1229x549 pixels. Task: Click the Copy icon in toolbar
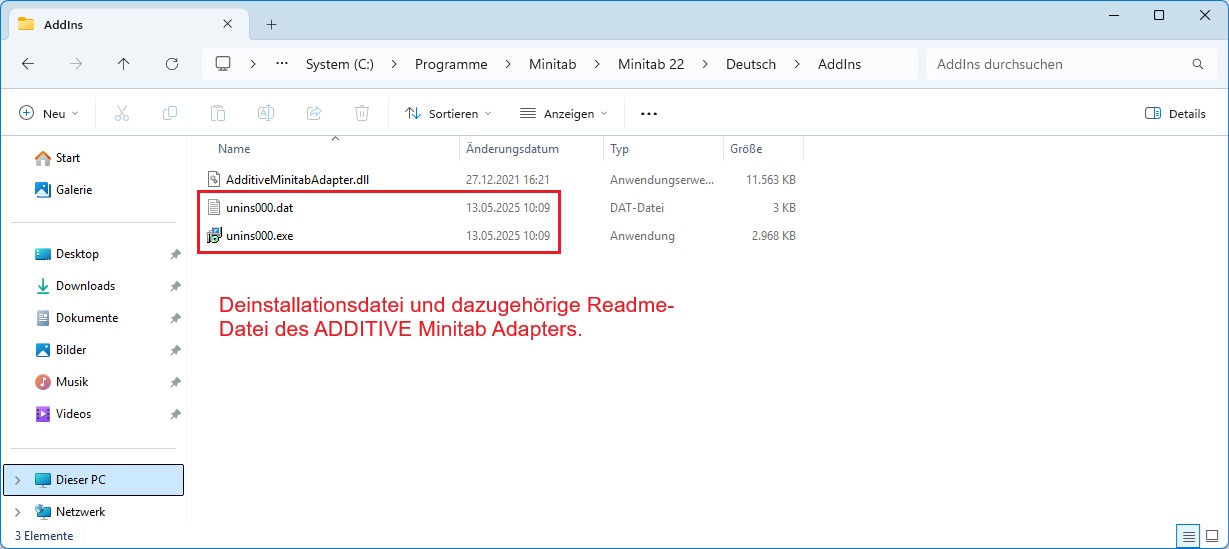point(170,113)
